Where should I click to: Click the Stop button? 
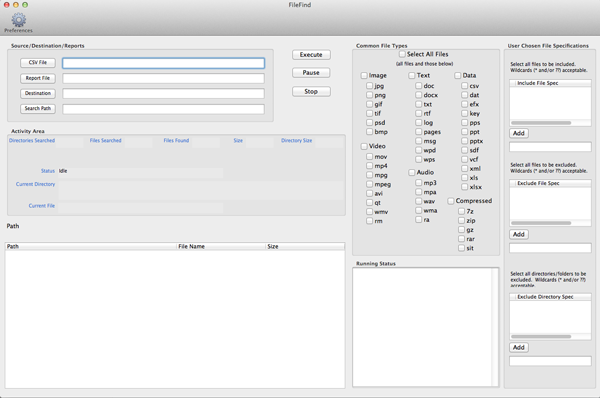click(x=311, y=91)
